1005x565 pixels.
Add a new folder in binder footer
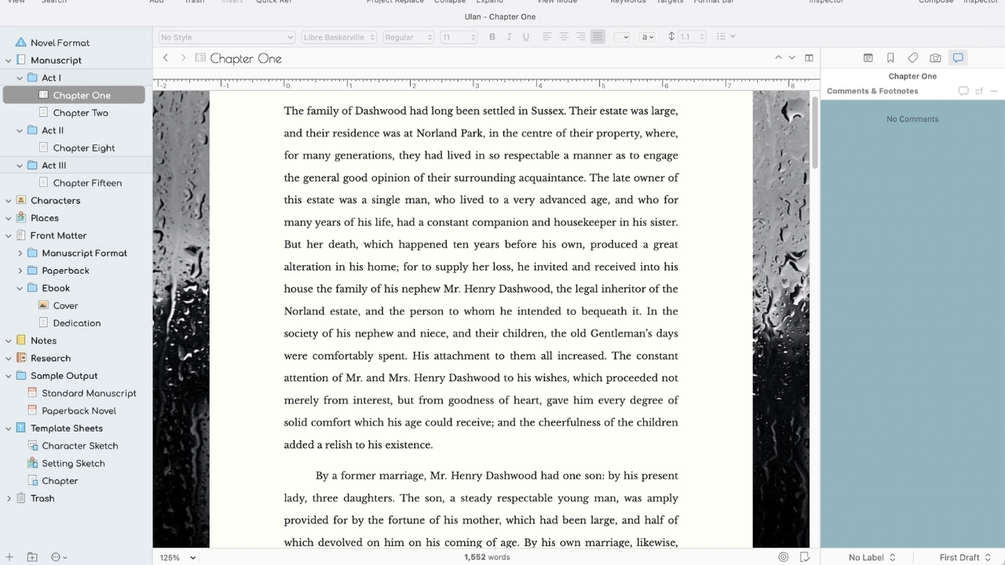point(32,557)
